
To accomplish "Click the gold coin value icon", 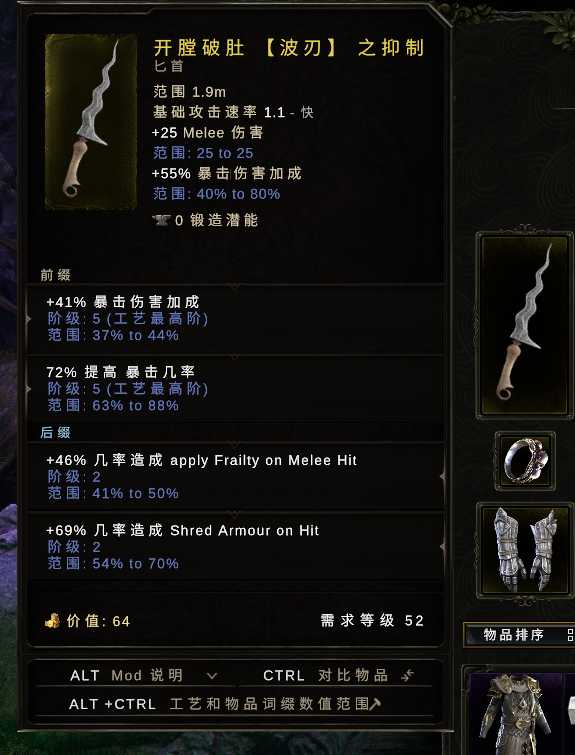I will pos(52,621).
